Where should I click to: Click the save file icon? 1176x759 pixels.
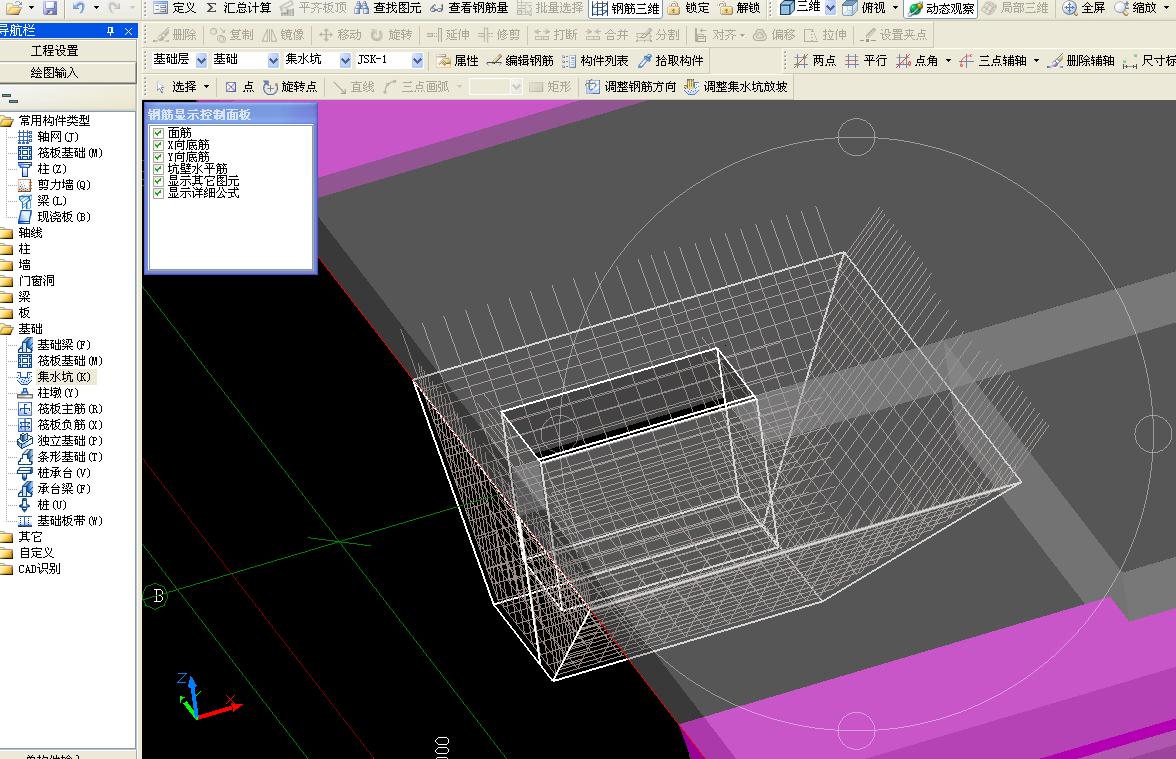click(x=50, y=8)
